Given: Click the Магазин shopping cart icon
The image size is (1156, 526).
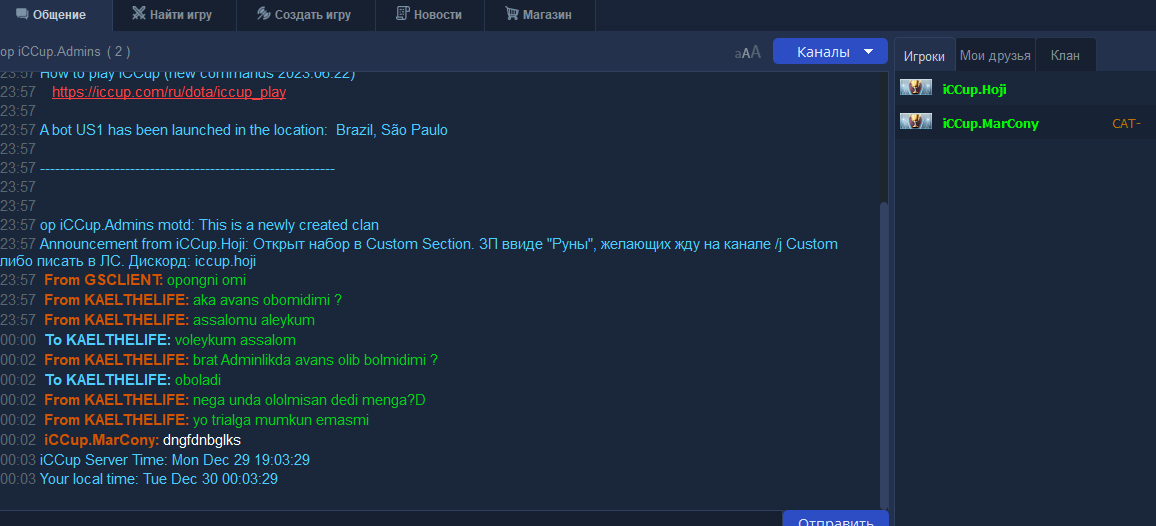Looking at the screenshot, I should pyautogui.click(x=512, y=15).
